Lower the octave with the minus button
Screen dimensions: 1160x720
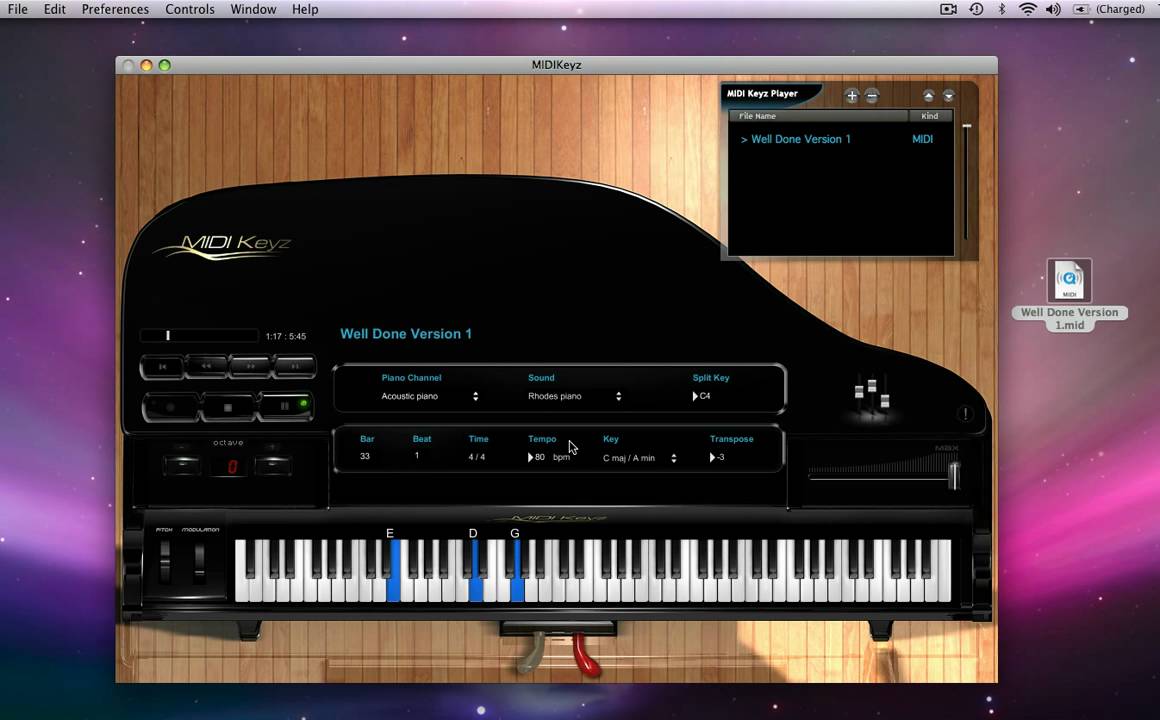click(x=182, y=465)
